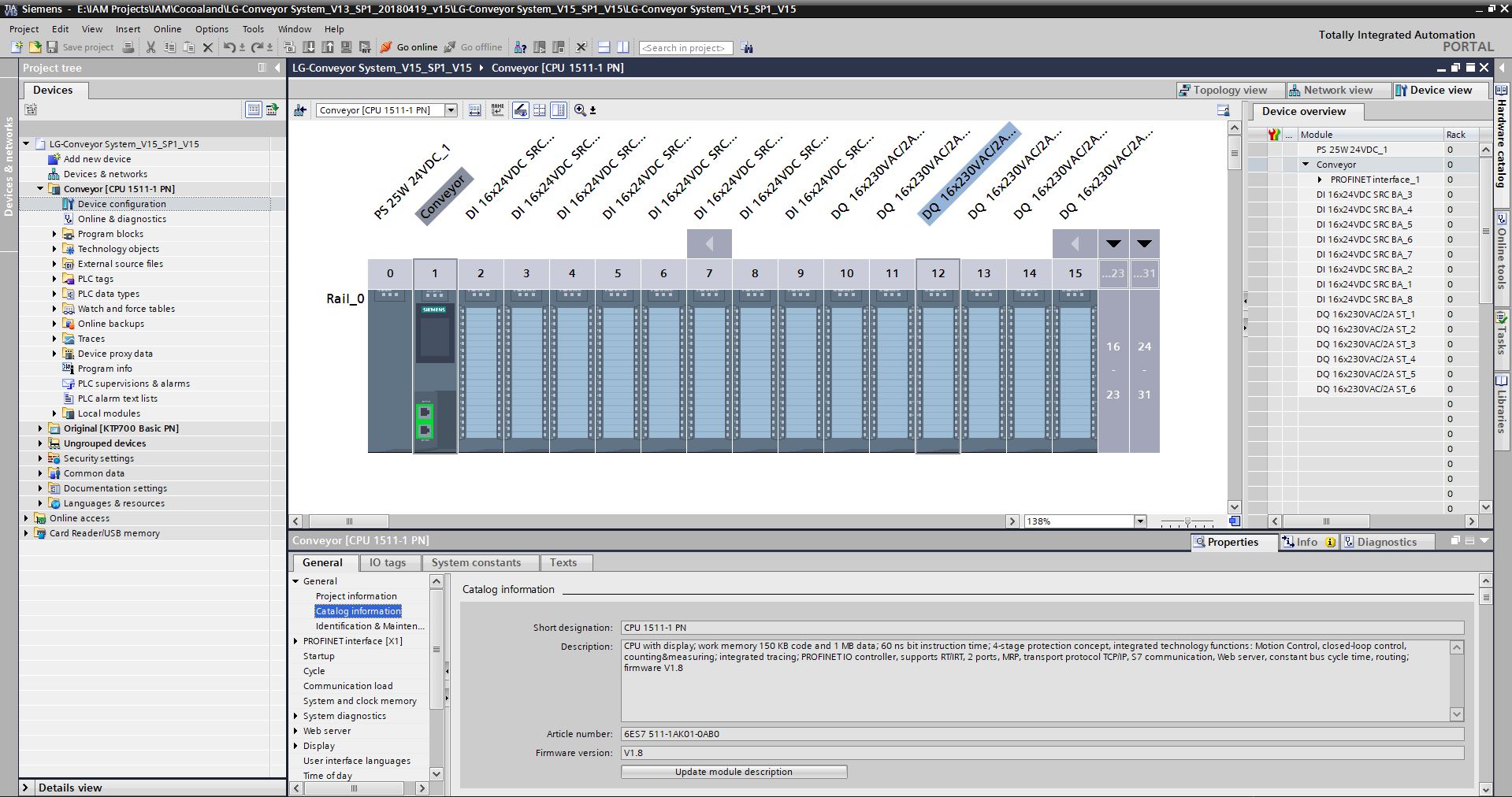Toggle details view in Project tree toolbar
Screen dimensions: 1512x797
(253, 109)
